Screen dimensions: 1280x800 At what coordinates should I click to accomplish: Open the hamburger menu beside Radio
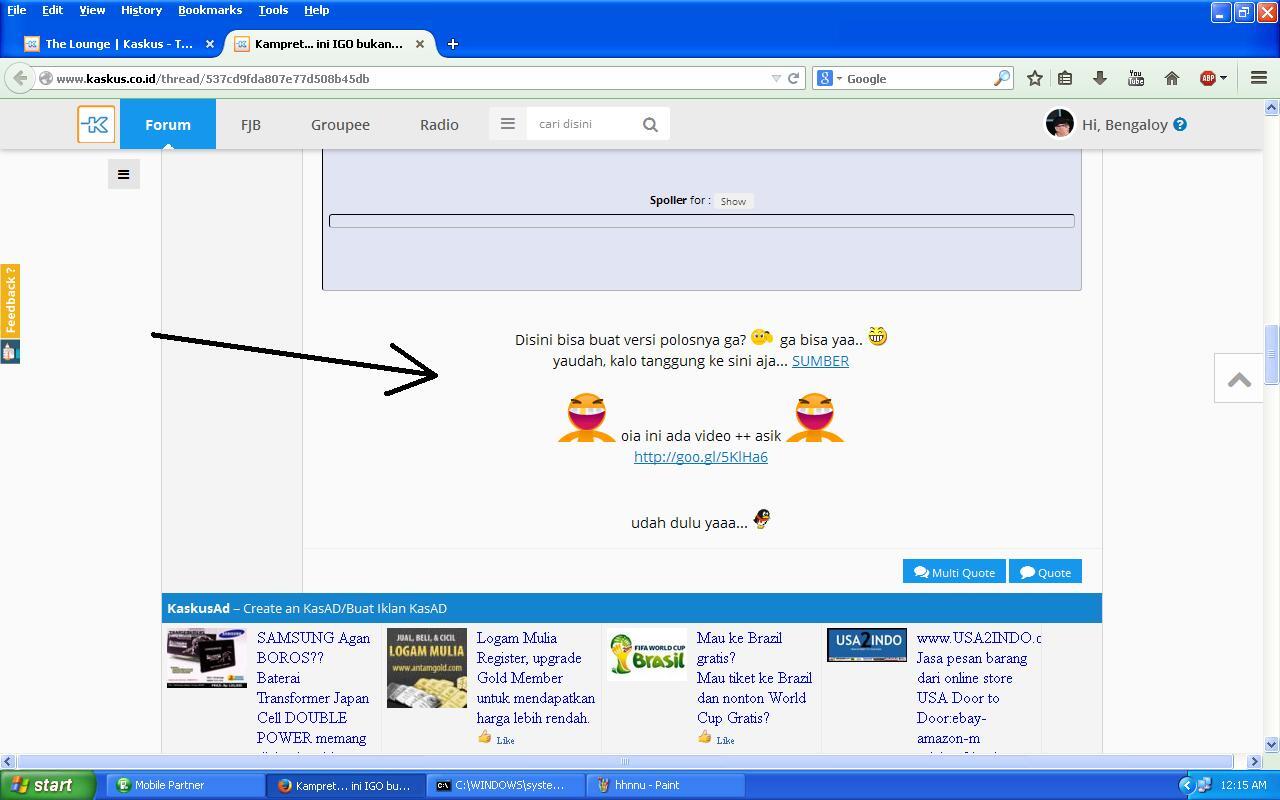pyautogui.click(x=507, y=124)
